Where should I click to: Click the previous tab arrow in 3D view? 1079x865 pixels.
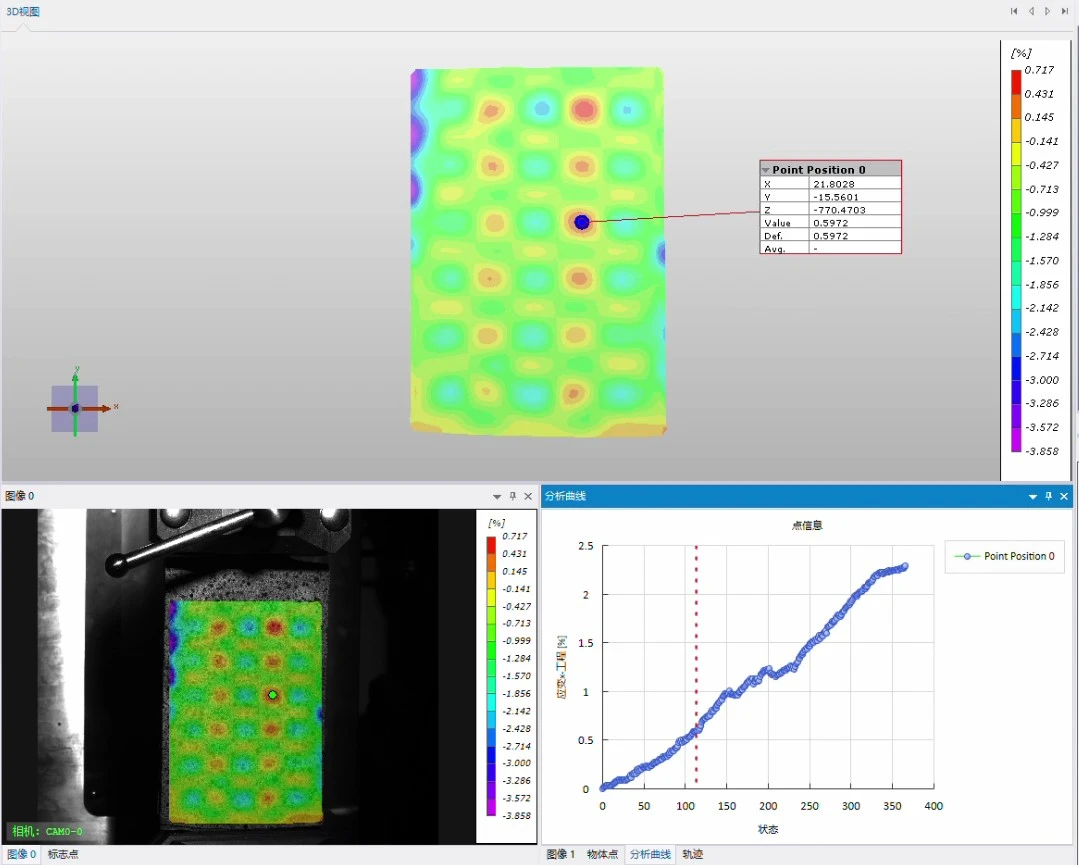[x=1031, y=11]
